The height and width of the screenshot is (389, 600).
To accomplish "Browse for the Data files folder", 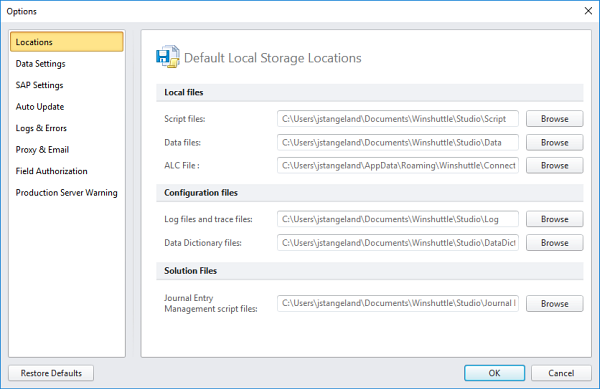I will 554,142.
